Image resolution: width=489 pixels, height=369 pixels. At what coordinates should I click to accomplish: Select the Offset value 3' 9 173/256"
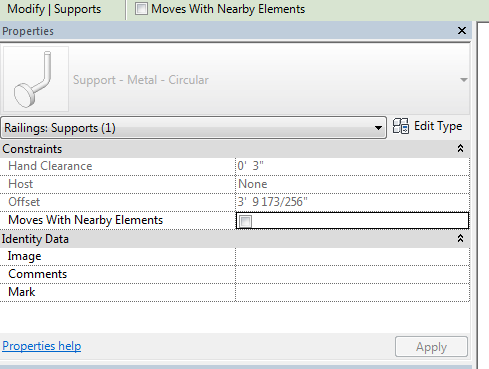point(272,202)
